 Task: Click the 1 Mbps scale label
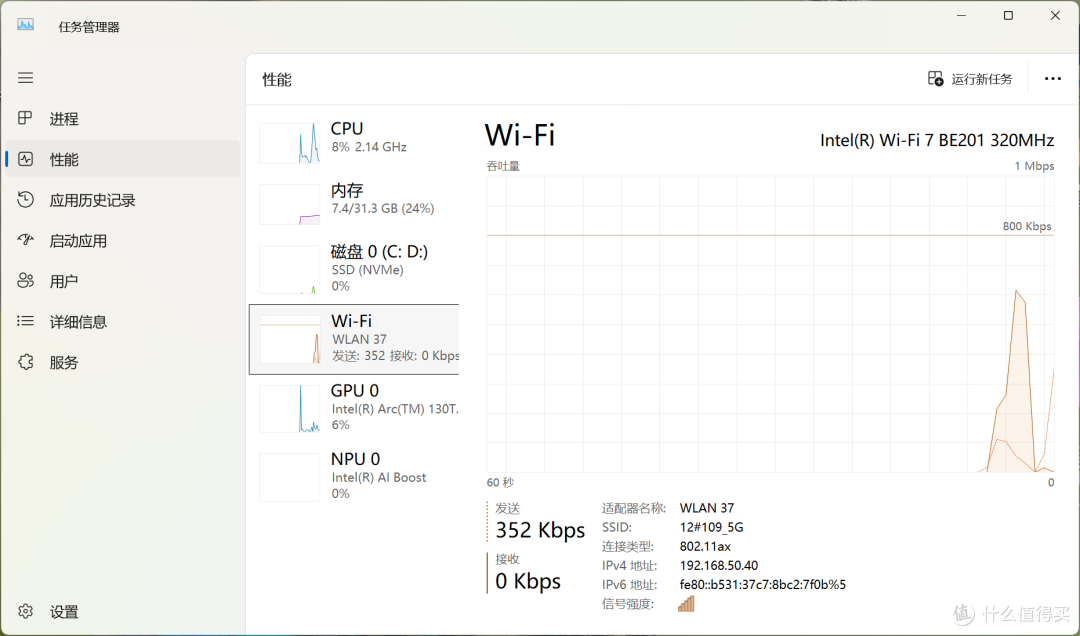pos(1034,166)
